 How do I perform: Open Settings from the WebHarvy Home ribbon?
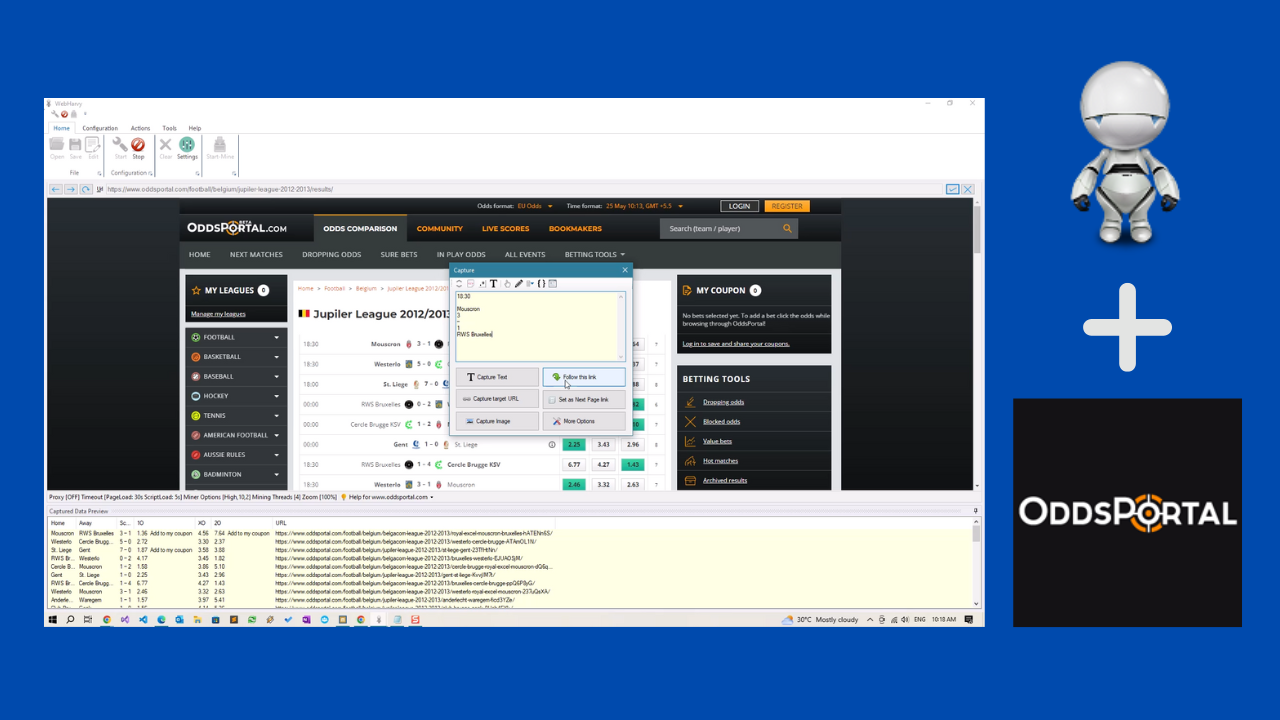(187, 148)
